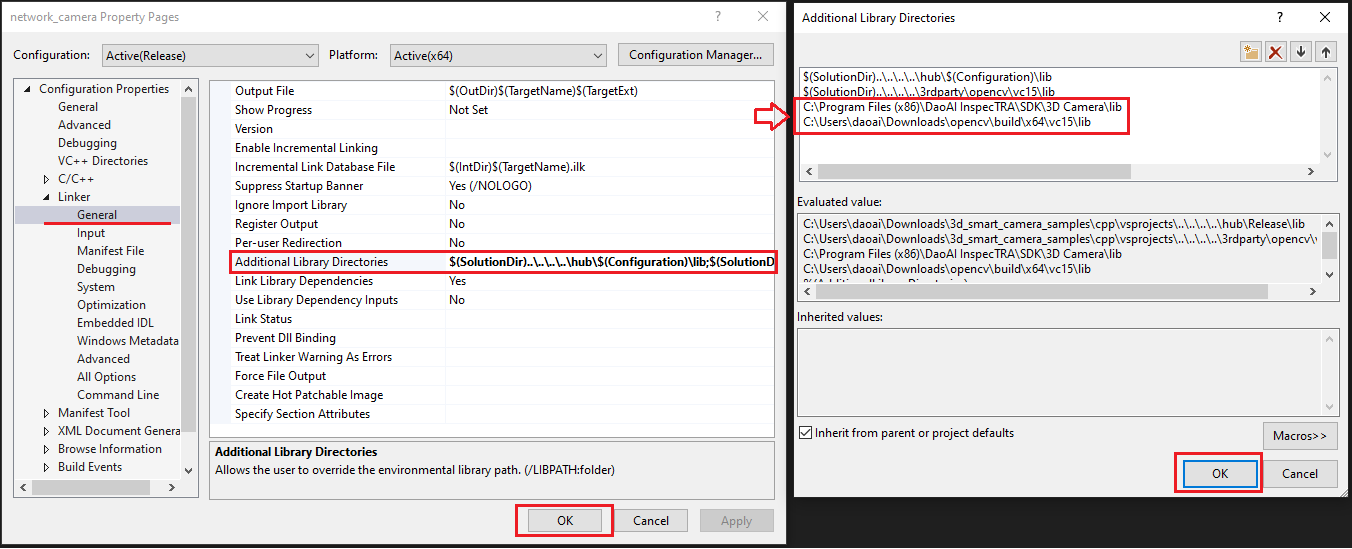Screen dimensions: 1352x549
Task: Collapse the Linker tree node
Action: (46, 197)
